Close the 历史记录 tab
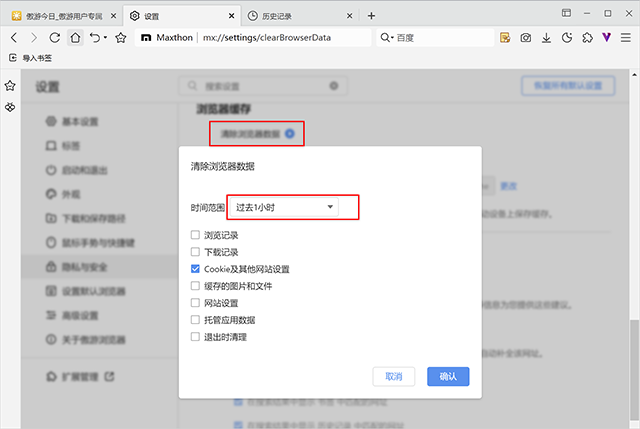Image resolution: width=640 pixels, height=429 pixels. tap(349, 16)
